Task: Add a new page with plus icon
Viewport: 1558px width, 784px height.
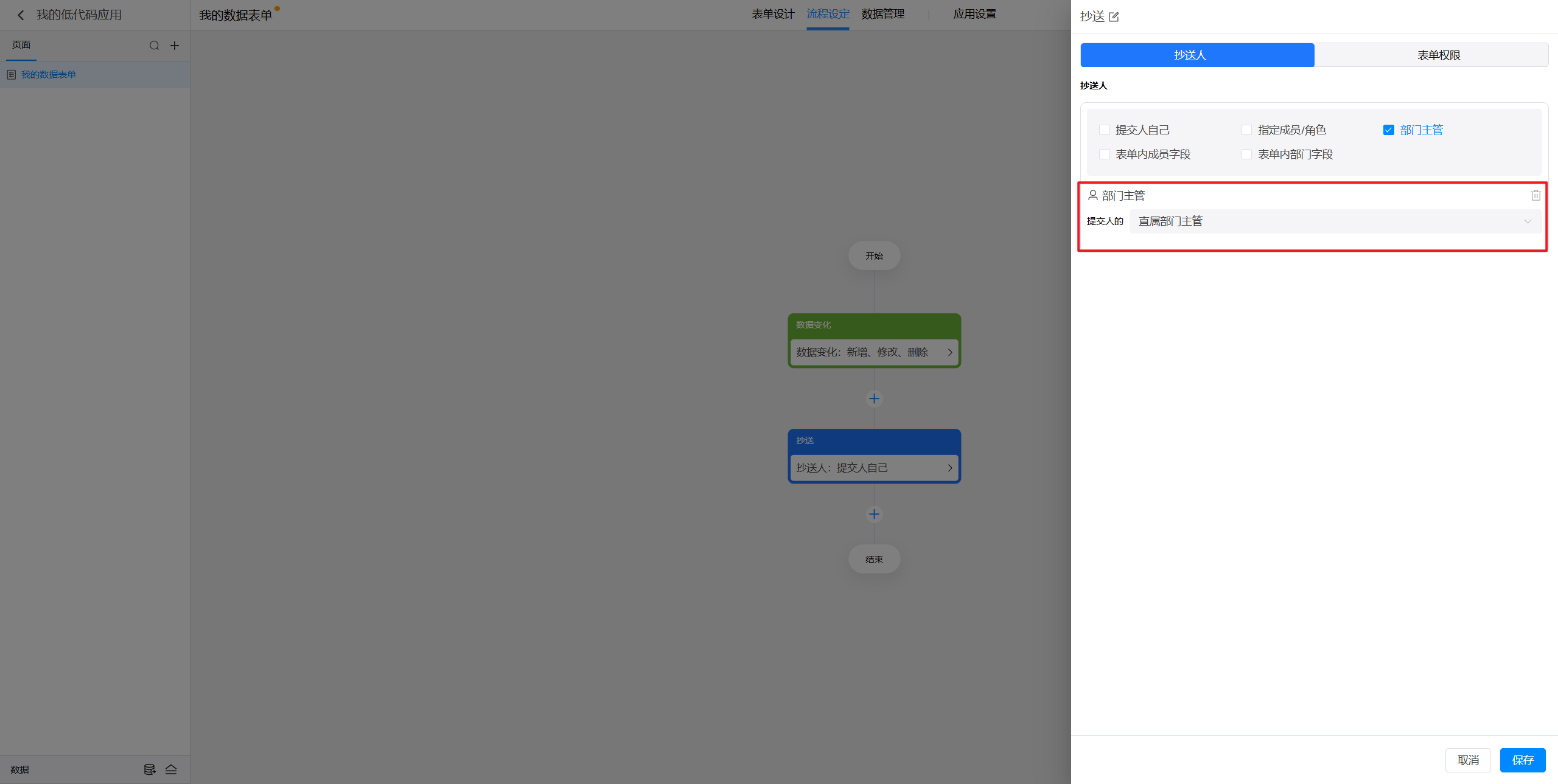Action: click(x=175, y=46)
